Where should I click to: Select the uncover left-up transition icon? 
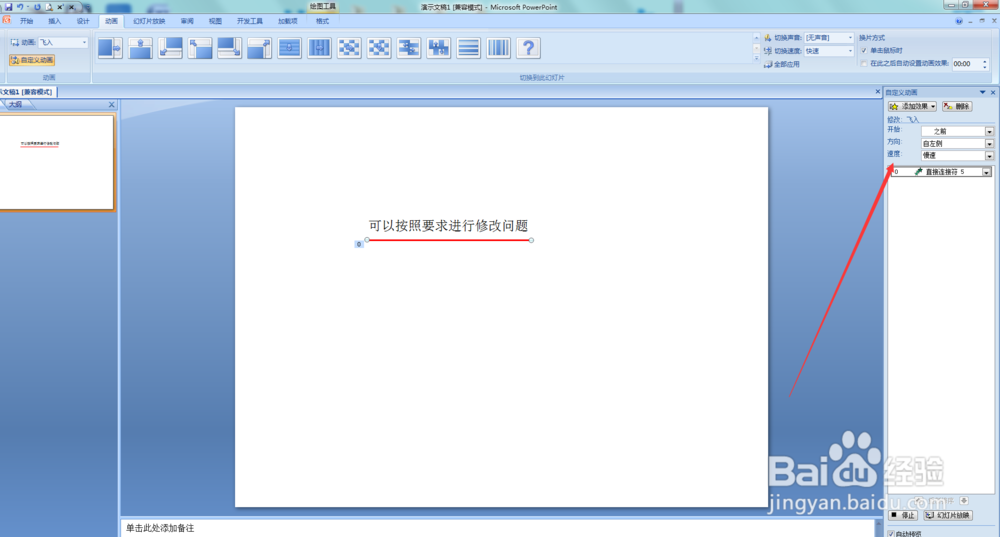coord(200,48)
